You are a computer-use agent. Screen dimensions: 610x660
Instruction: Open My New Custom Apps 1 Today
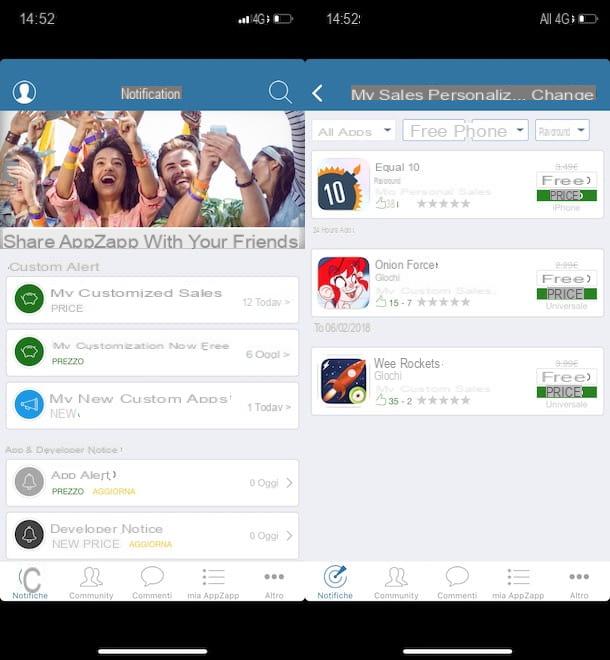pos(152,406)
